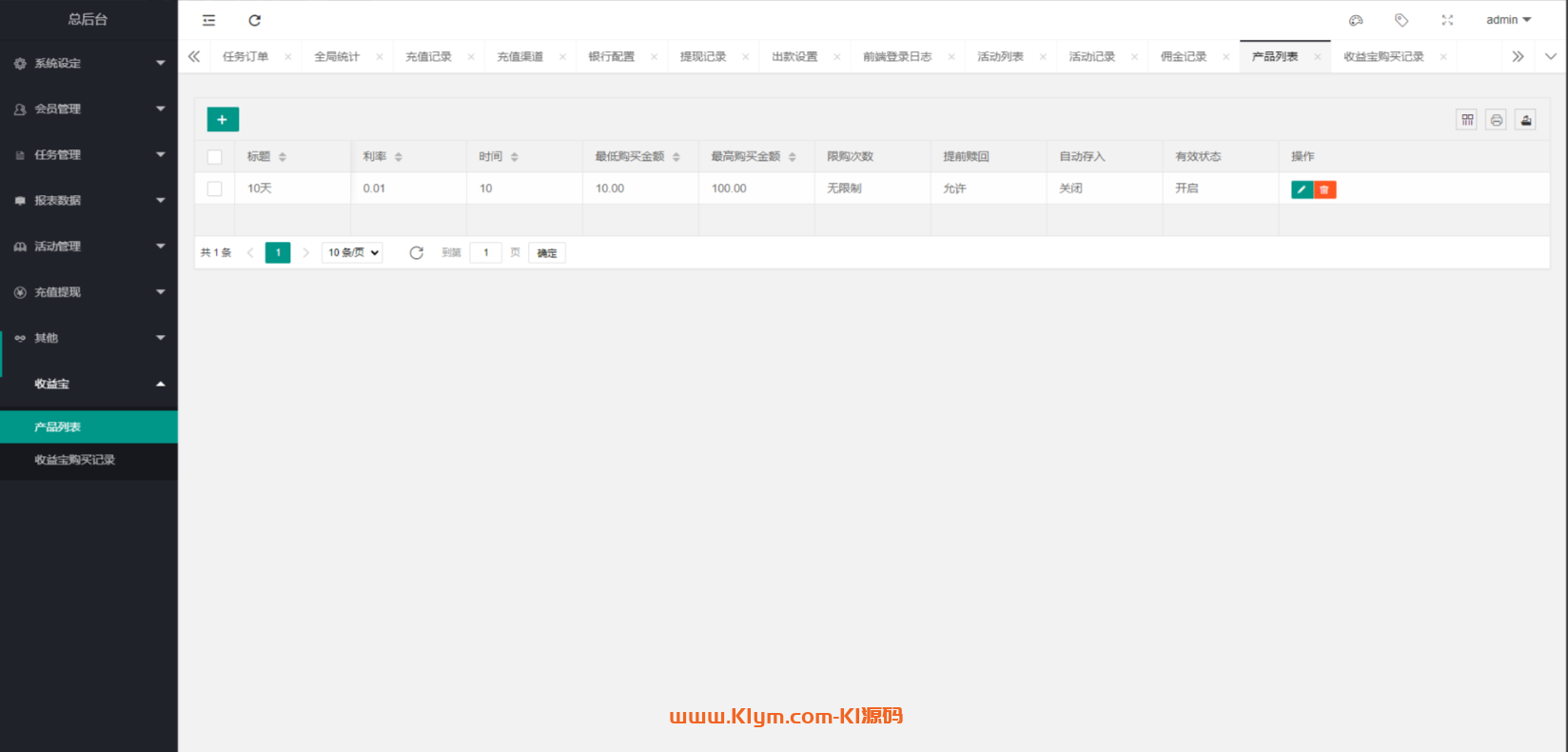Expand the 任务管理 sidebar menu

(x=88, y=154)
